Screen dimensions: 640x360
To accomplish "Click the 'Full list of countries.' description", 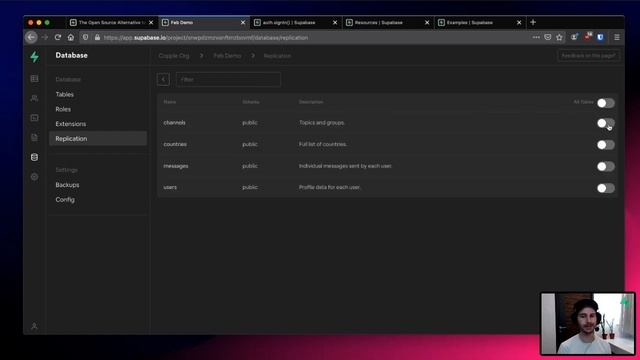I will tap(323, 144).
